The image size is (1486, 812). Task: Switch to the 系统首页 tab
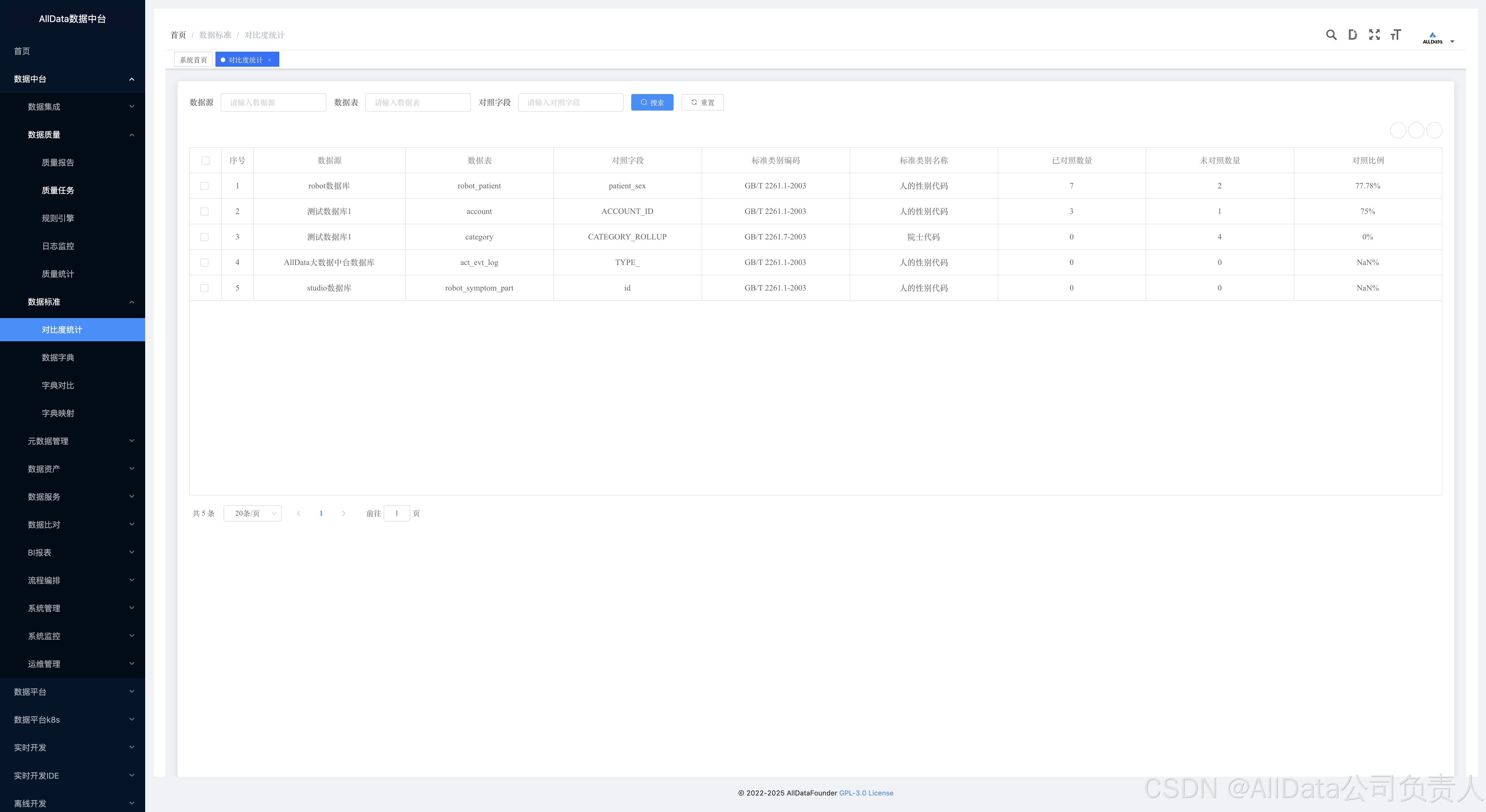tap(193, 60)
